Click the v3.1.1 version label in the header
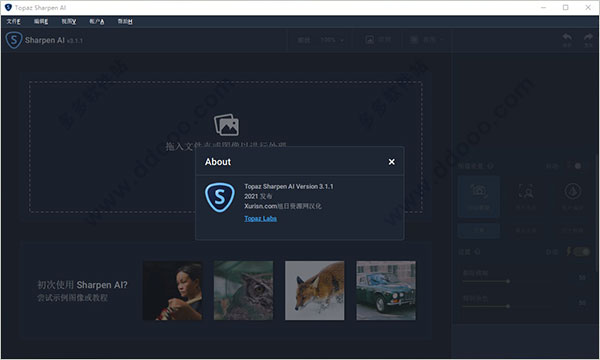Image resolution: width=600 pixels, height=360 pixels. tap(75, 41)
